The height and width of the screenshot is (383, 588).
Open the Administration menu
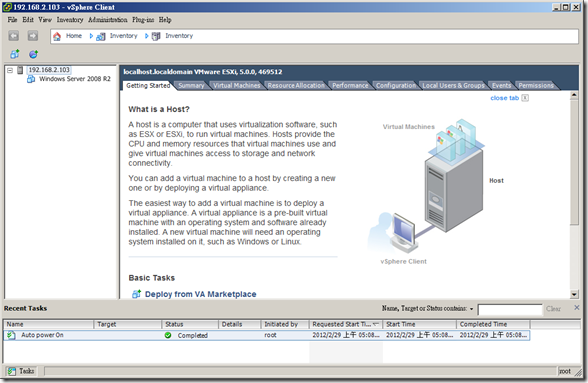108,20
